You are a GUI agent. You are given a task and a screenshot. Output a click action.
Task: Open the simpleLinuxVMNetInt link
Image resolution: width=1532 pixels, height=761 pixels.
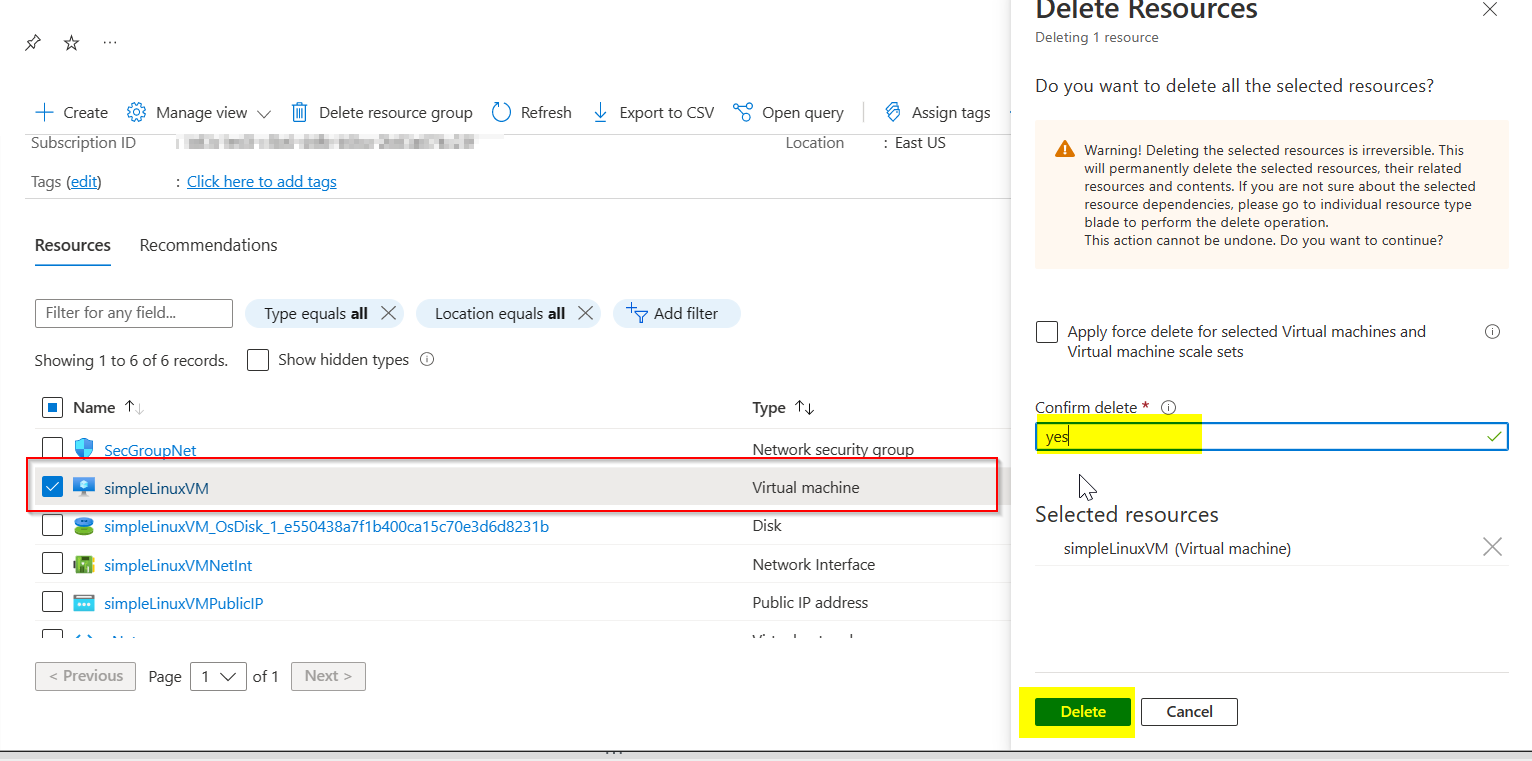(178, 565)
